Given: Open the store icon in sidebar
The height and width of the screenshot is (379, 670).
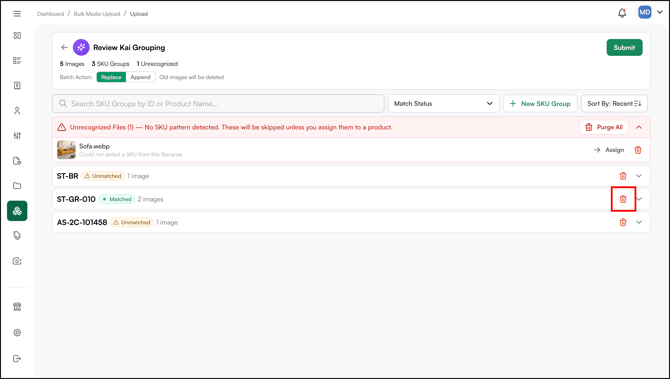Looking at the screenshot, I should 17,307.
